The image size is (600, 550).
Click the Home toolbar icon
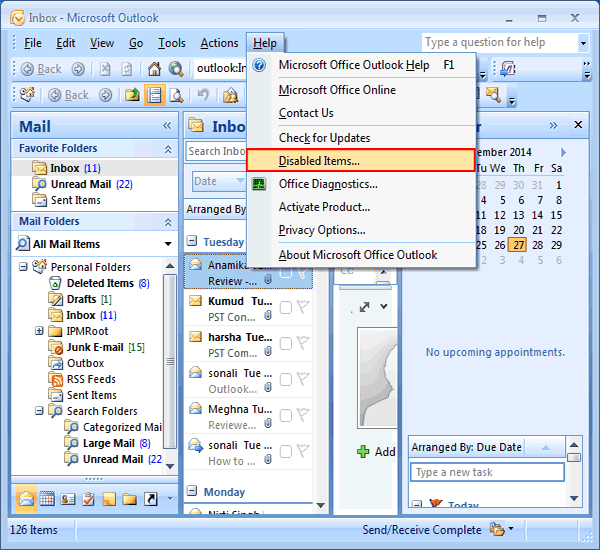(154, 69)
